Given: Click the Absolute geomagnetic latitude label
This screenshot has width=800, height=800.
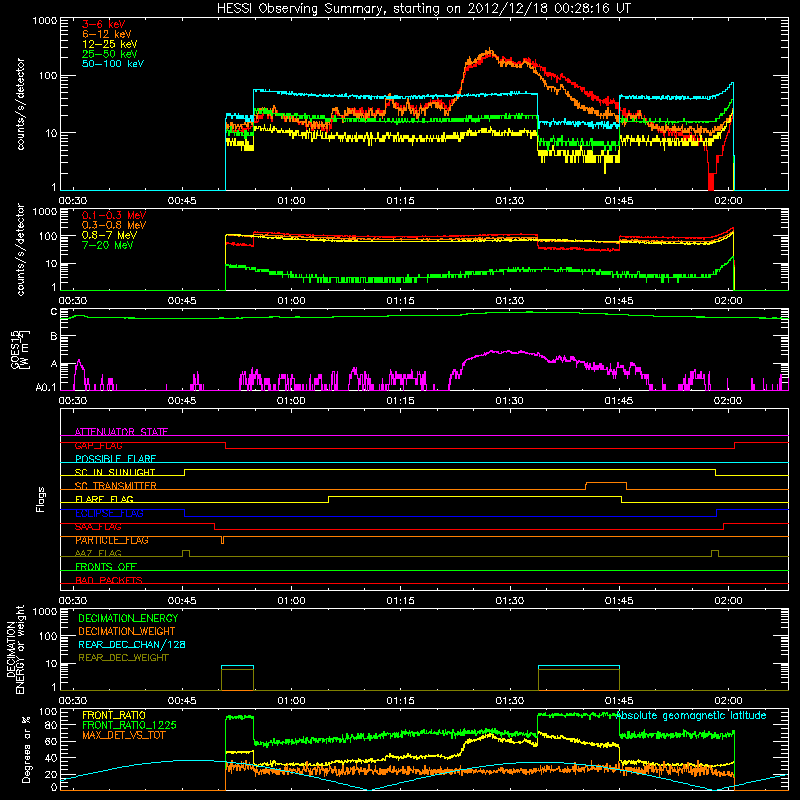Looking at the screenshot, I should [x=691, y=715].
